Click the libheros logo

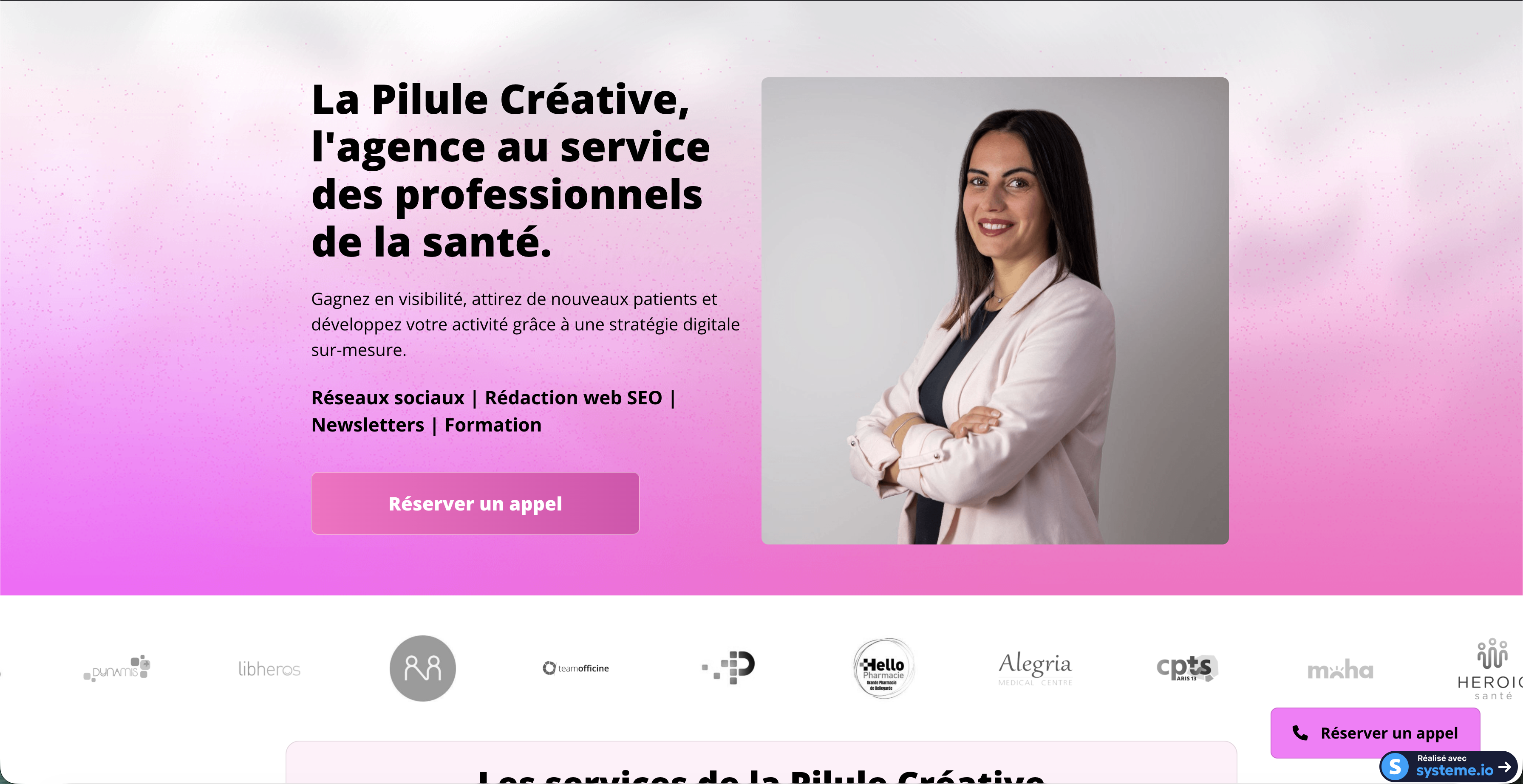point(269,669)
